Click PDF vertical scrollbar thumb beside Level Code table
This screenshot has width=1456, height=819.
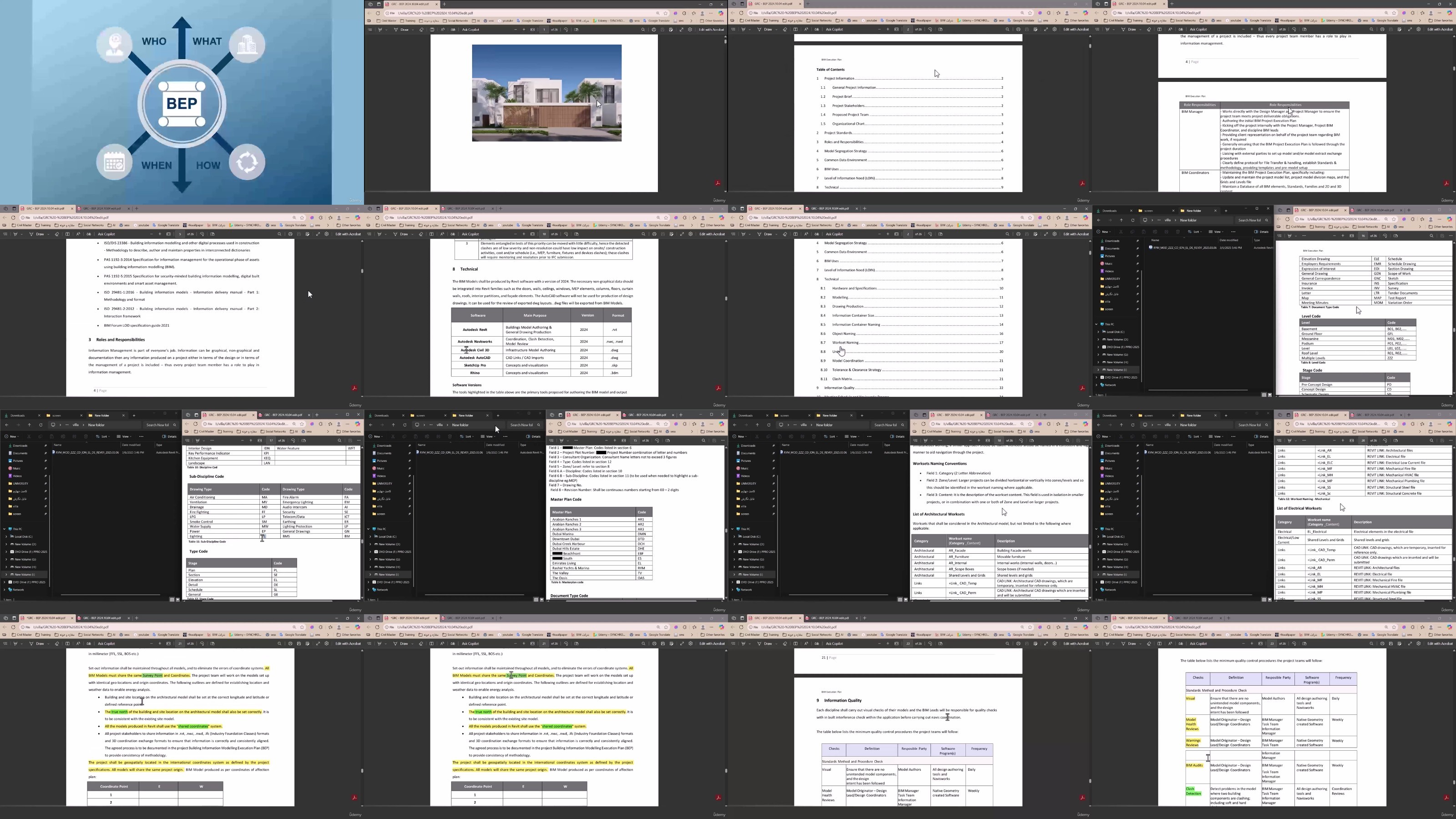coord(1454,329)
